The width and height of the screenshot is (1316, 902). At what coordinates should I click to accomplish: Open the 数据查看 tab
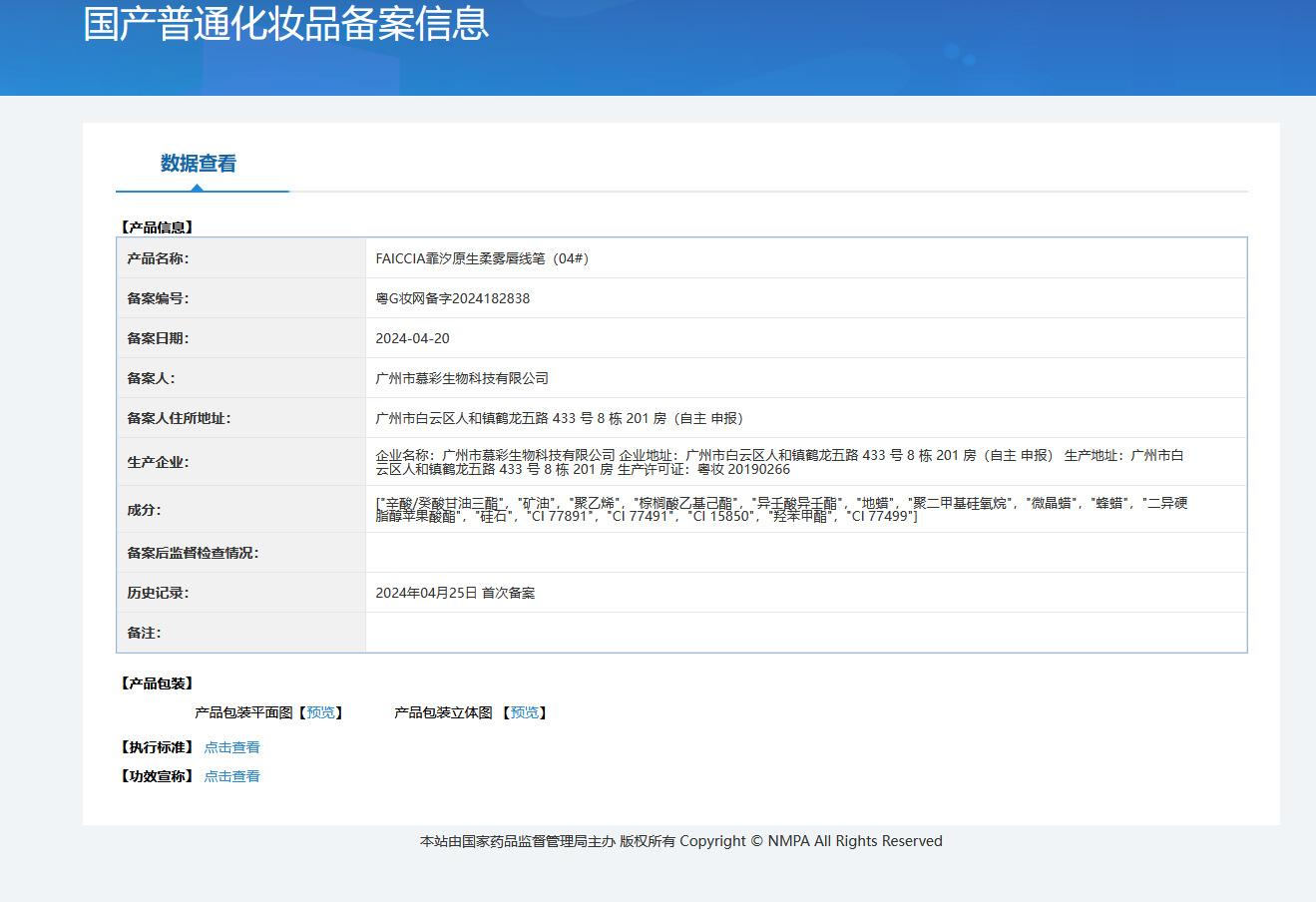[199, 164]
